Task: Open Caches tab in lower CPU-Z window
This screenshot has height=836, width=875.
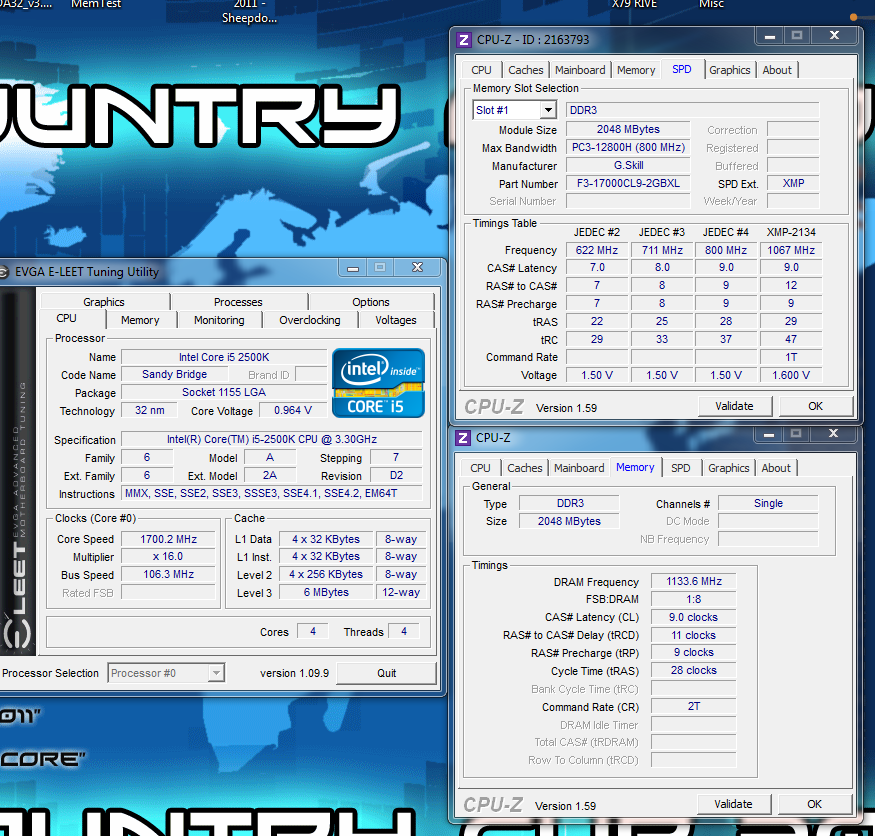Action: [525, 468]
